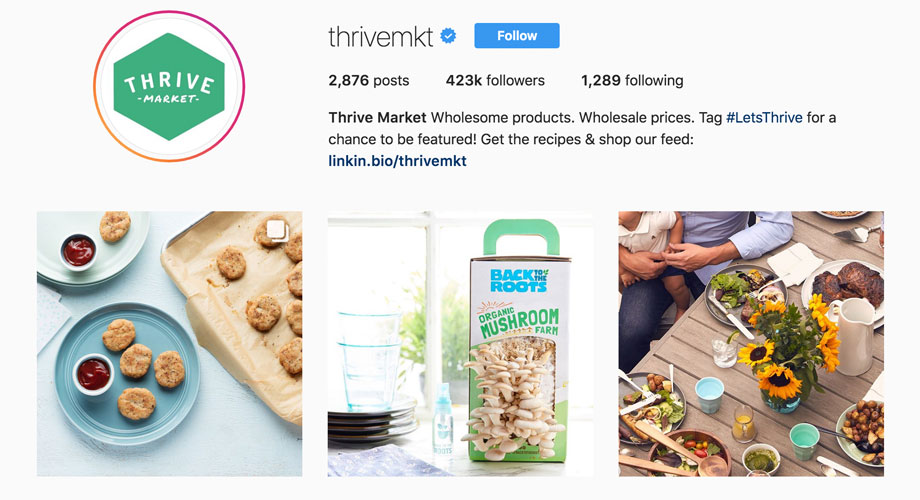This screenshot has width=920, height=500.
Task: Open the outdoor dinner table post
Action: pyautogui.click(x=751, y=344)
